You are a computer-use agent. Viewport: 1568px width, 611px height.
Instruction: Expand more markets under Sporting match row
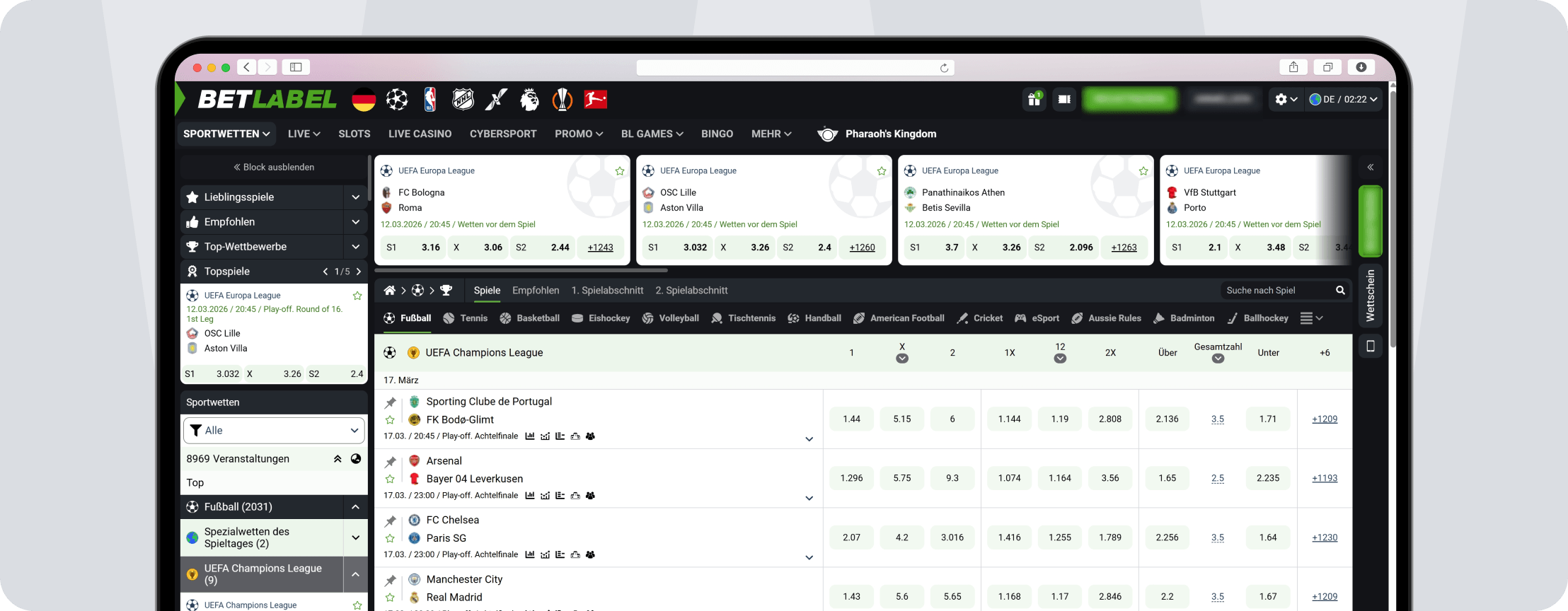coord(809,439)
